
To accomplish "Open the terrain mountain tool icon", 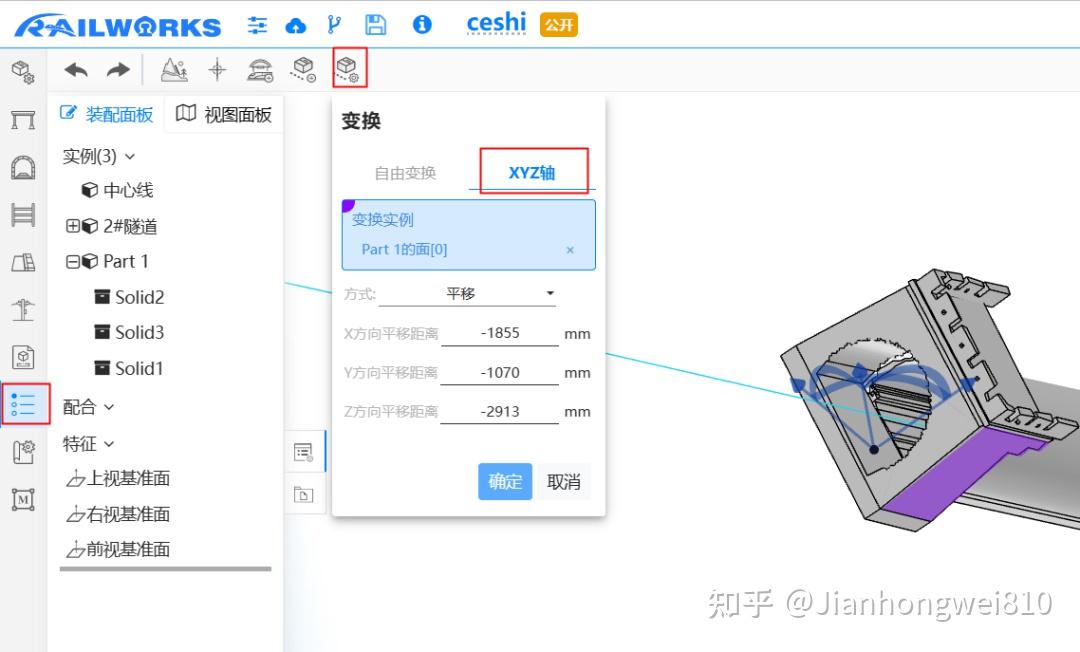I will [174, 70].
